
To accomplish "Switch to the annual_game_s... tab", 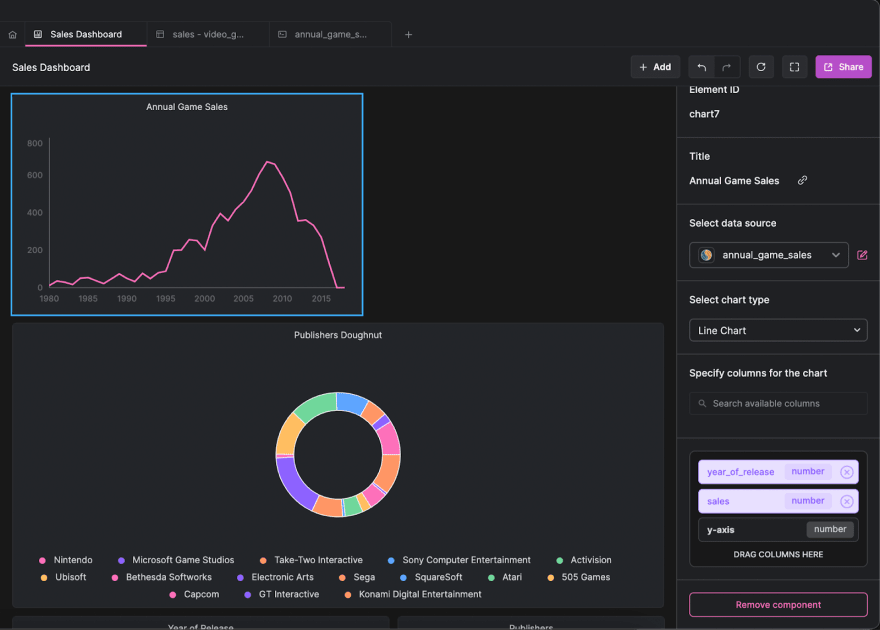I will point(330,34).
